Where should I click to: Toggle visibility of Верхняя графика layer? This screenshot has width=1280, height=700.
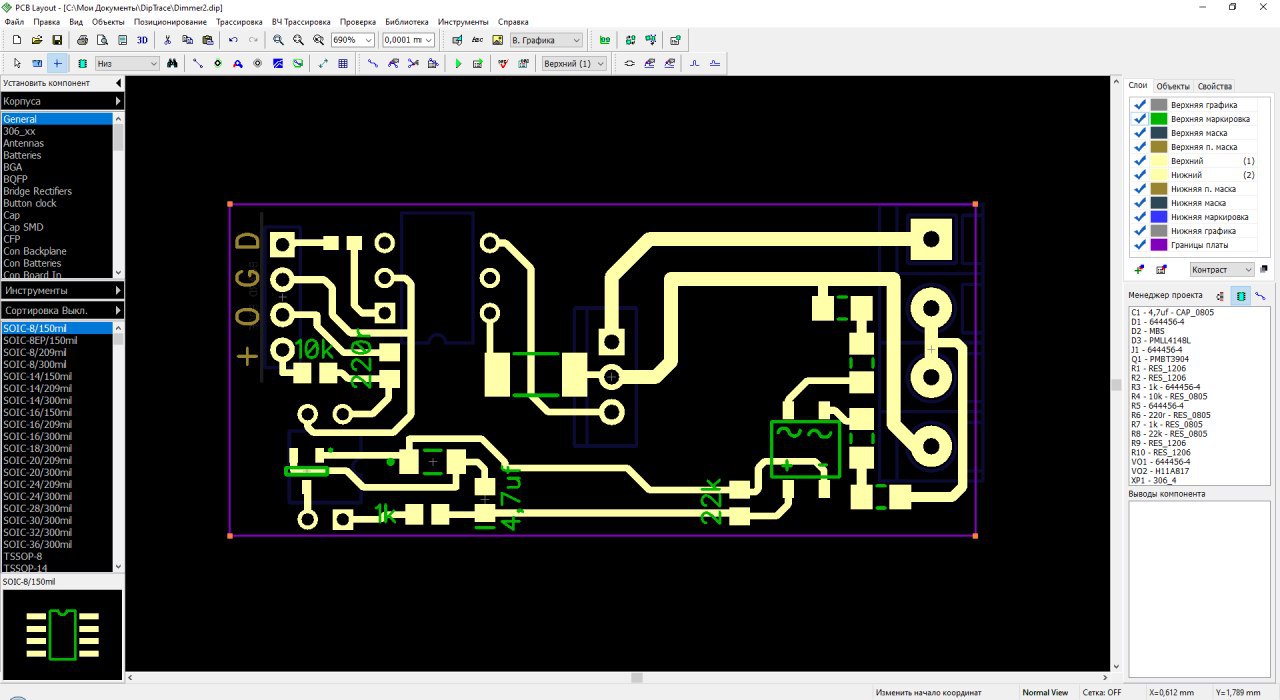[1139, 104]
